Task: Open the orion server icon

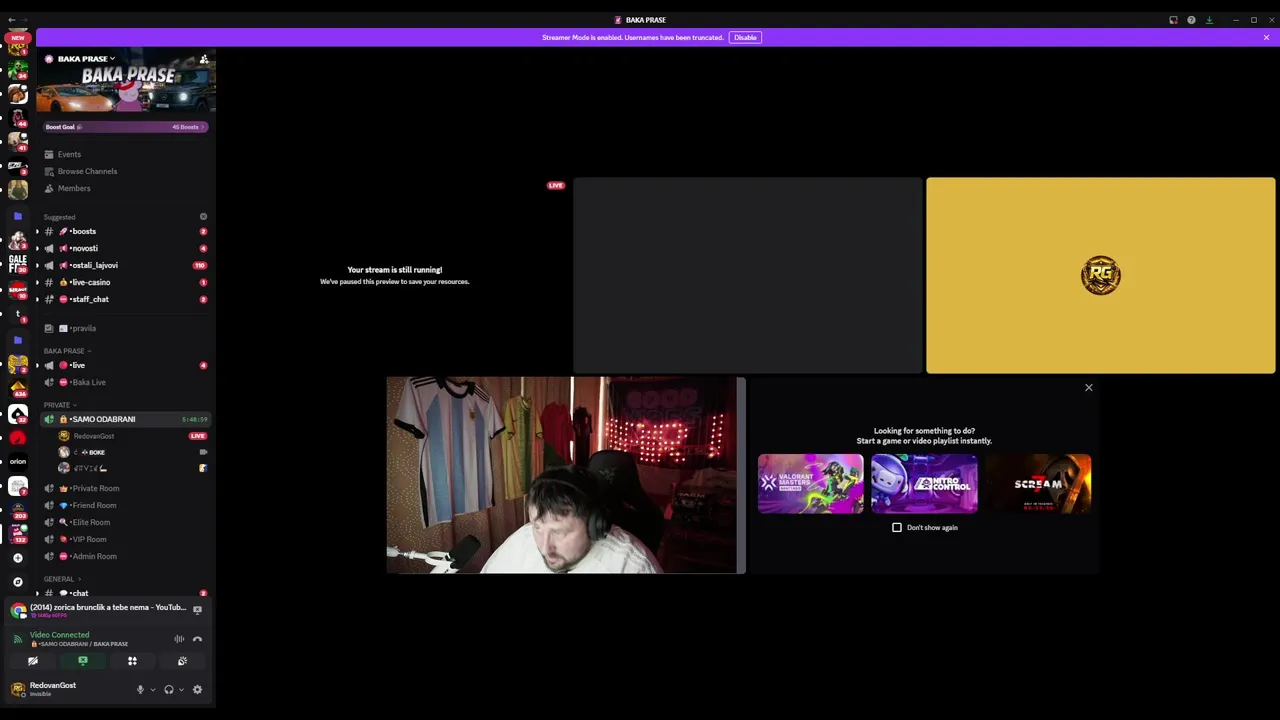Action: pos(18,462)
